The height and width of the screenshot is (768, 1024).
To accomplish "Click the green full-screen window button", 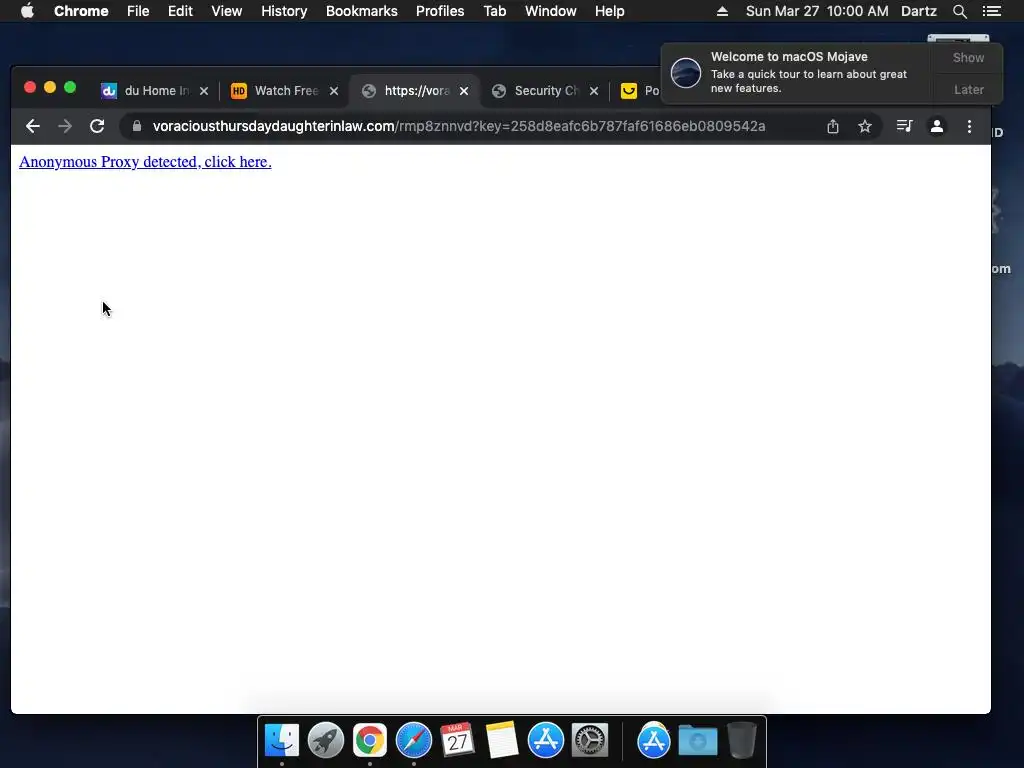I will 70,88.
